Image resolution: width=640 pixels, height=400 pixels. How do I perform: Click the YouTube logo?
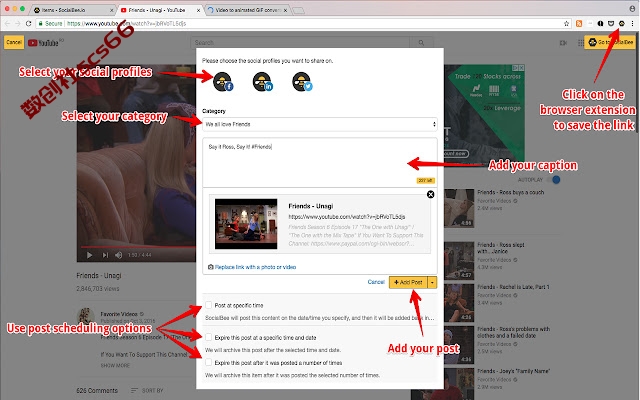(x=44, y=42)
